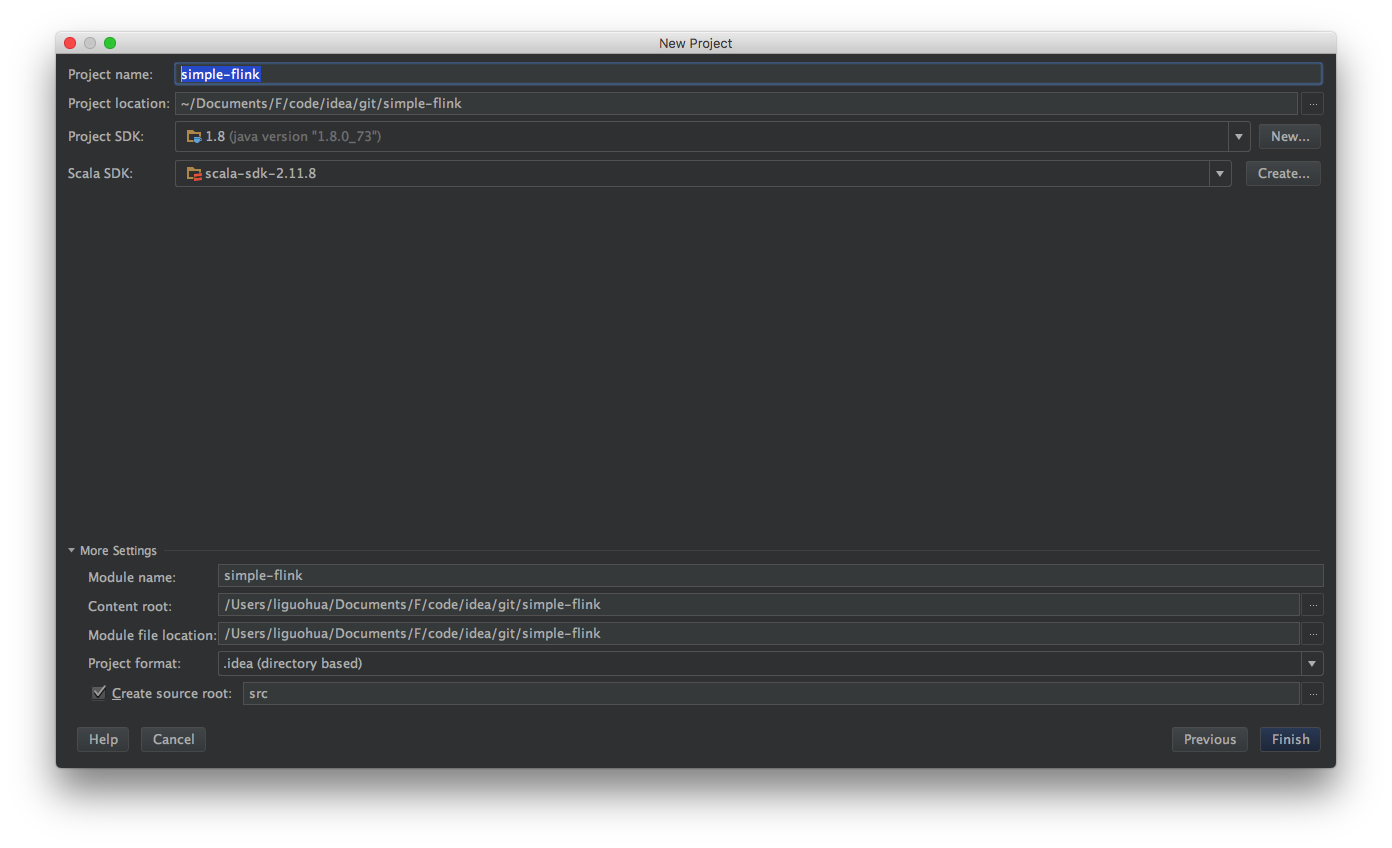Image resolution: width=1392 pixels, height=848 pixels.
Task: Open the Scala SDK dropdown
Action: pos(1220,173)
